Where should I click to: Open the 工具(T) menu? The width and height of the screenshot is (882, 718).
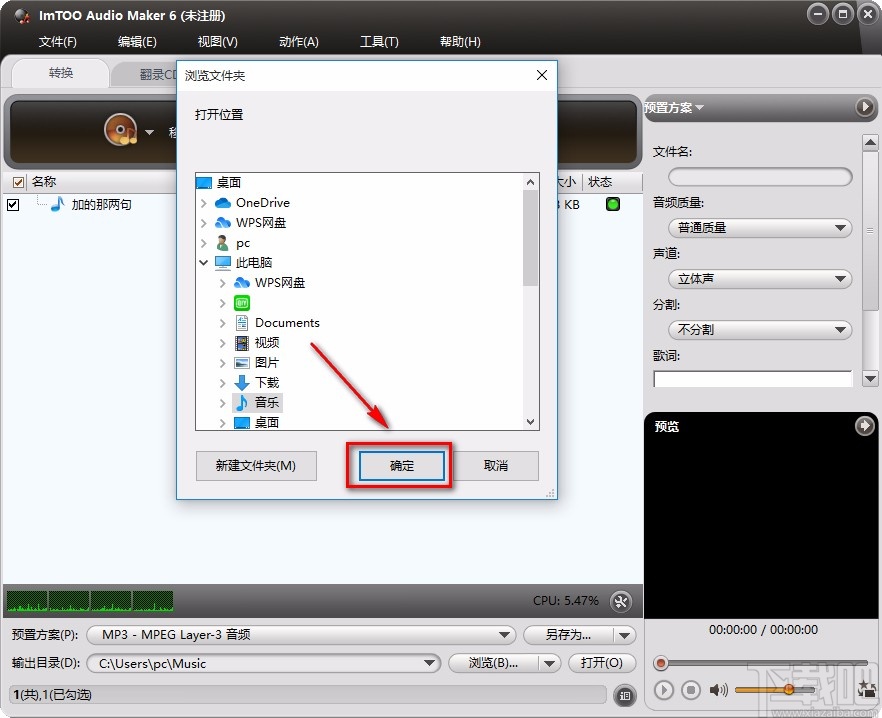tap(380, 41)
